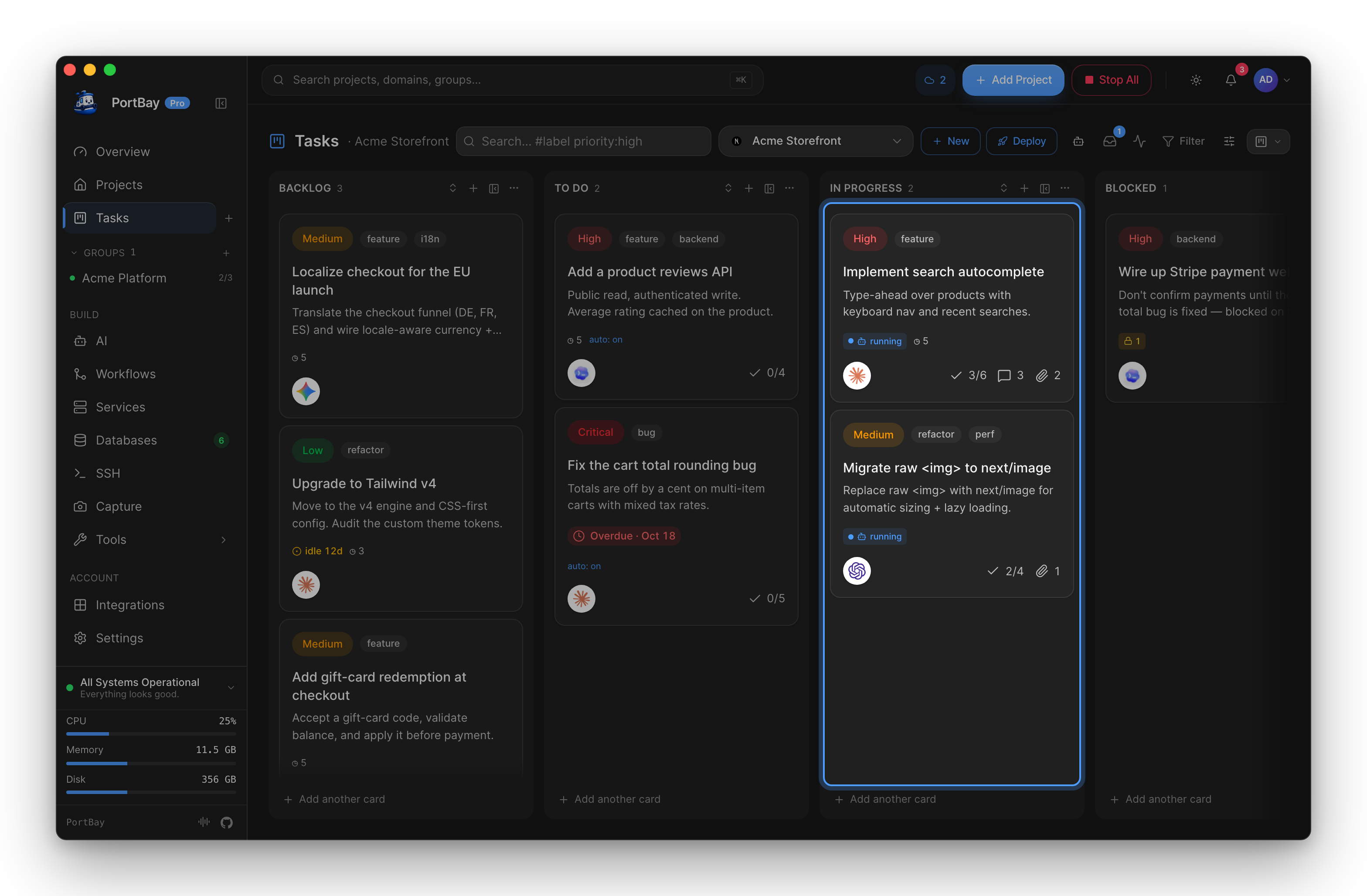
Task: Open the activity pulse icon in Tasks toolbar
Action: click(x=1139, y=141)
